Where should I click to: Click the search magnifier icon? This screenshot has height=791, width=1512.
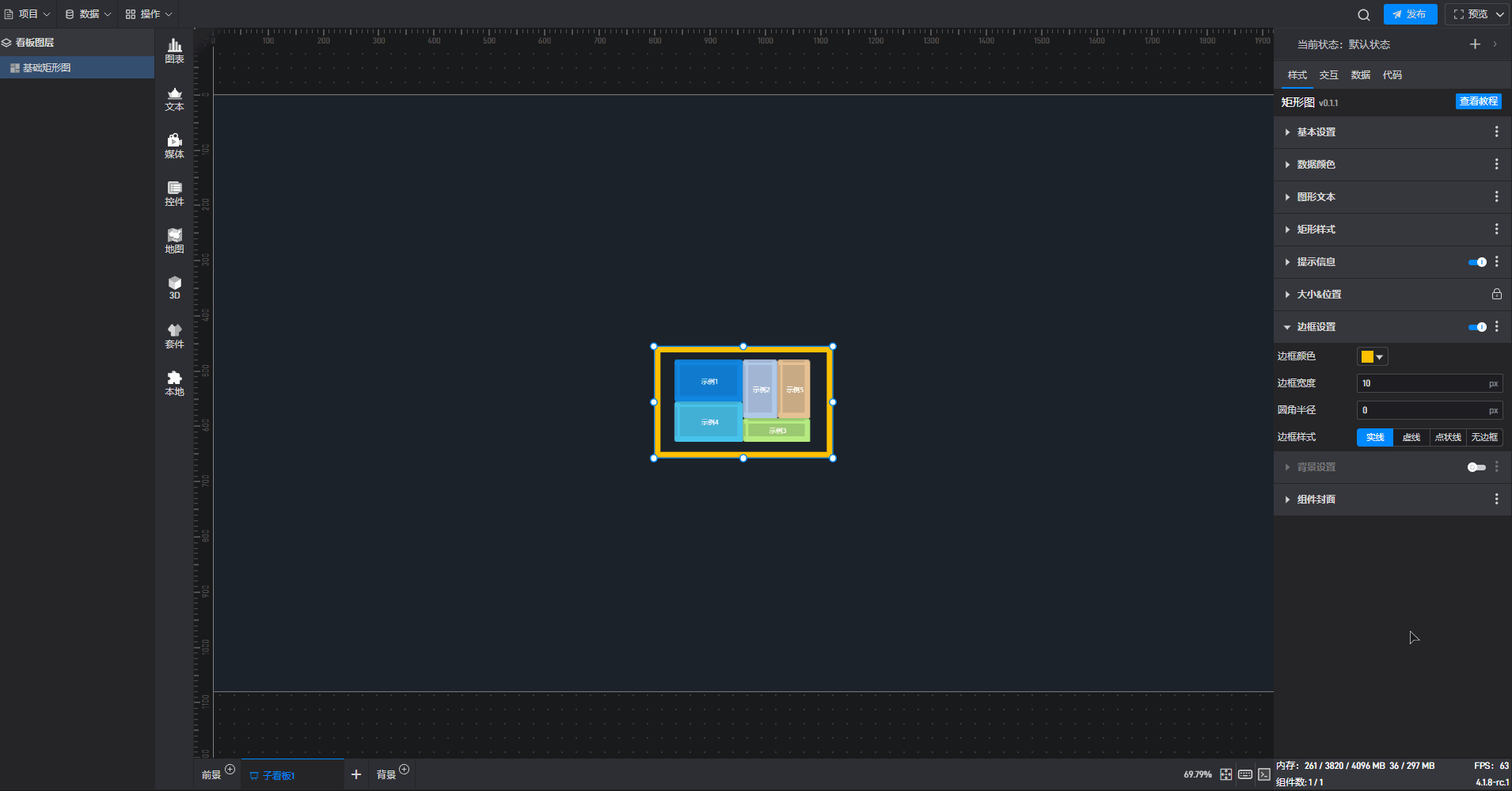[x=1363, y=15]
